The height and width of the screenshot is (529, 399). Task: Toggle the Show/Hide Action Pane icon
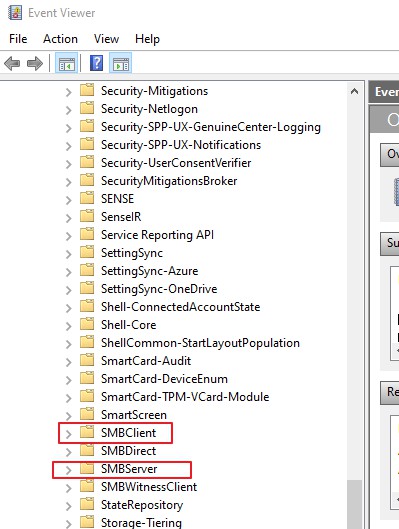coord(121,63)
